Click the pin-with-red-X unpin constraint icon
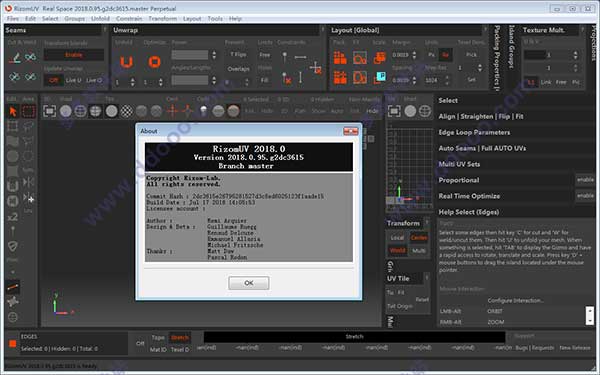 287,78
